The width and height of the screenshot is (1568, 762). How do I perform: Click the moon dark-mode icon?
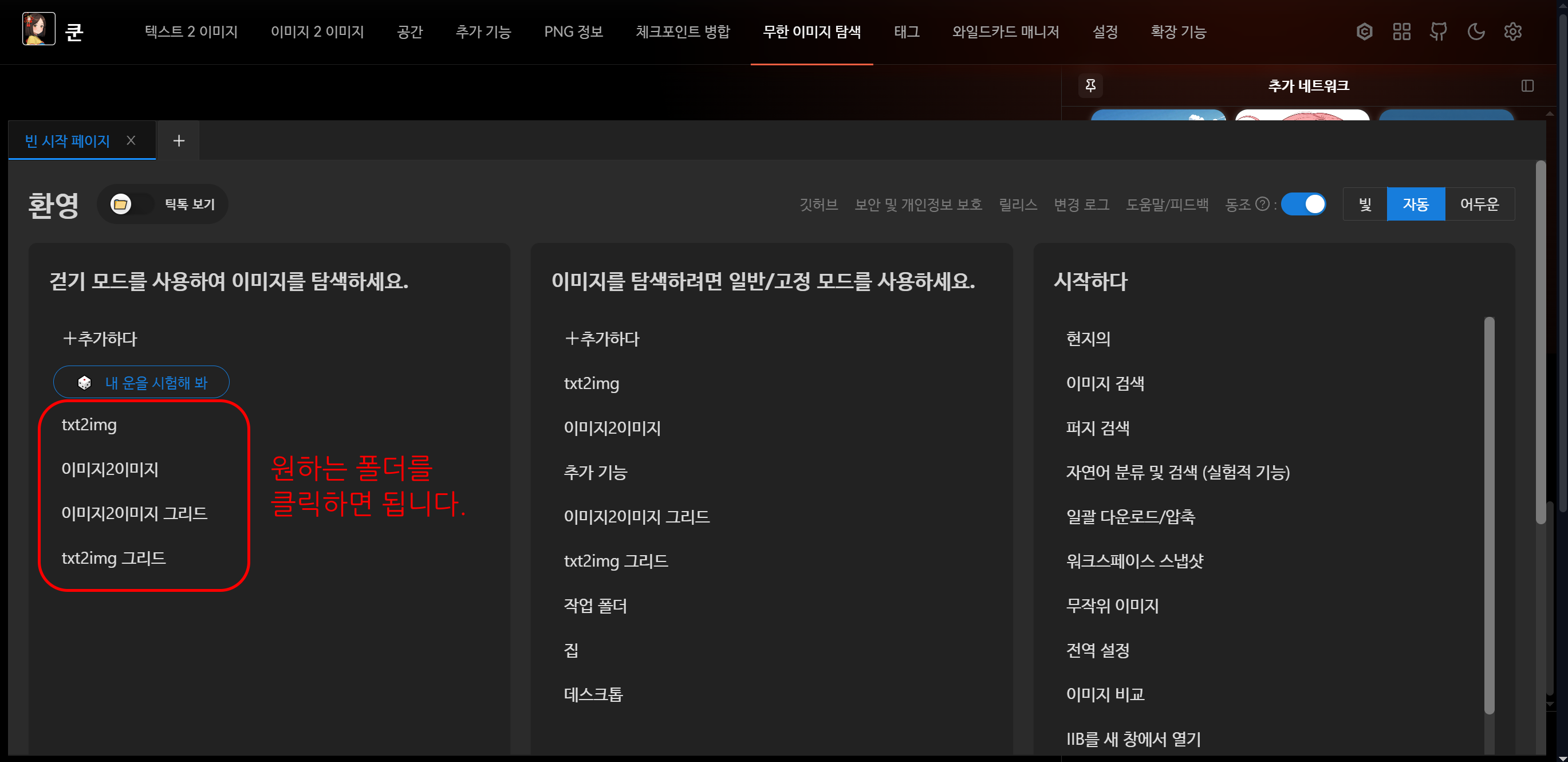click(1475, 32)
